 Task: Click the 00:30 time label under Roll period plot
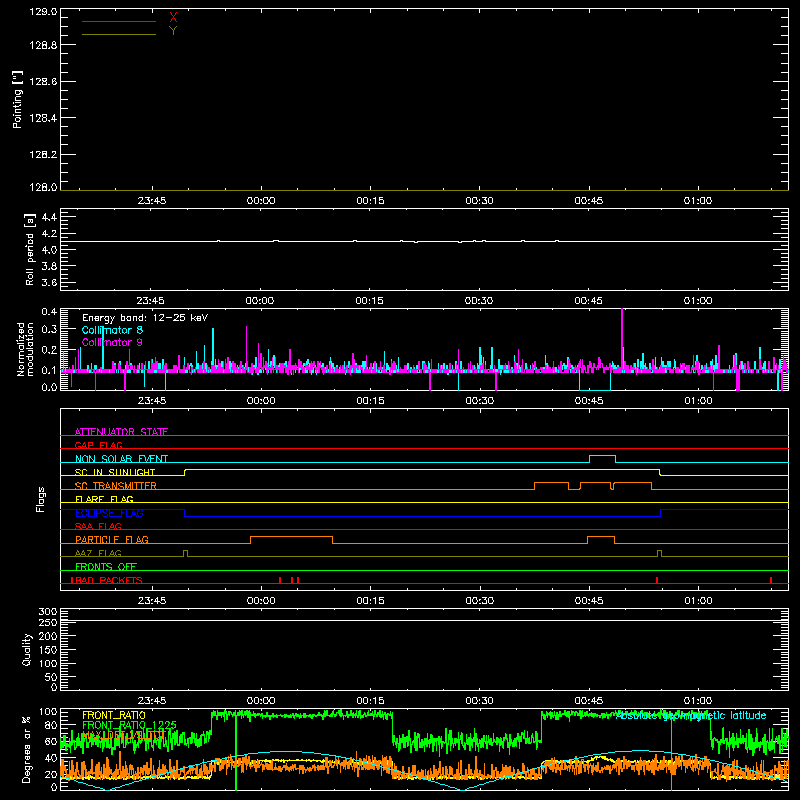[479, 301]
